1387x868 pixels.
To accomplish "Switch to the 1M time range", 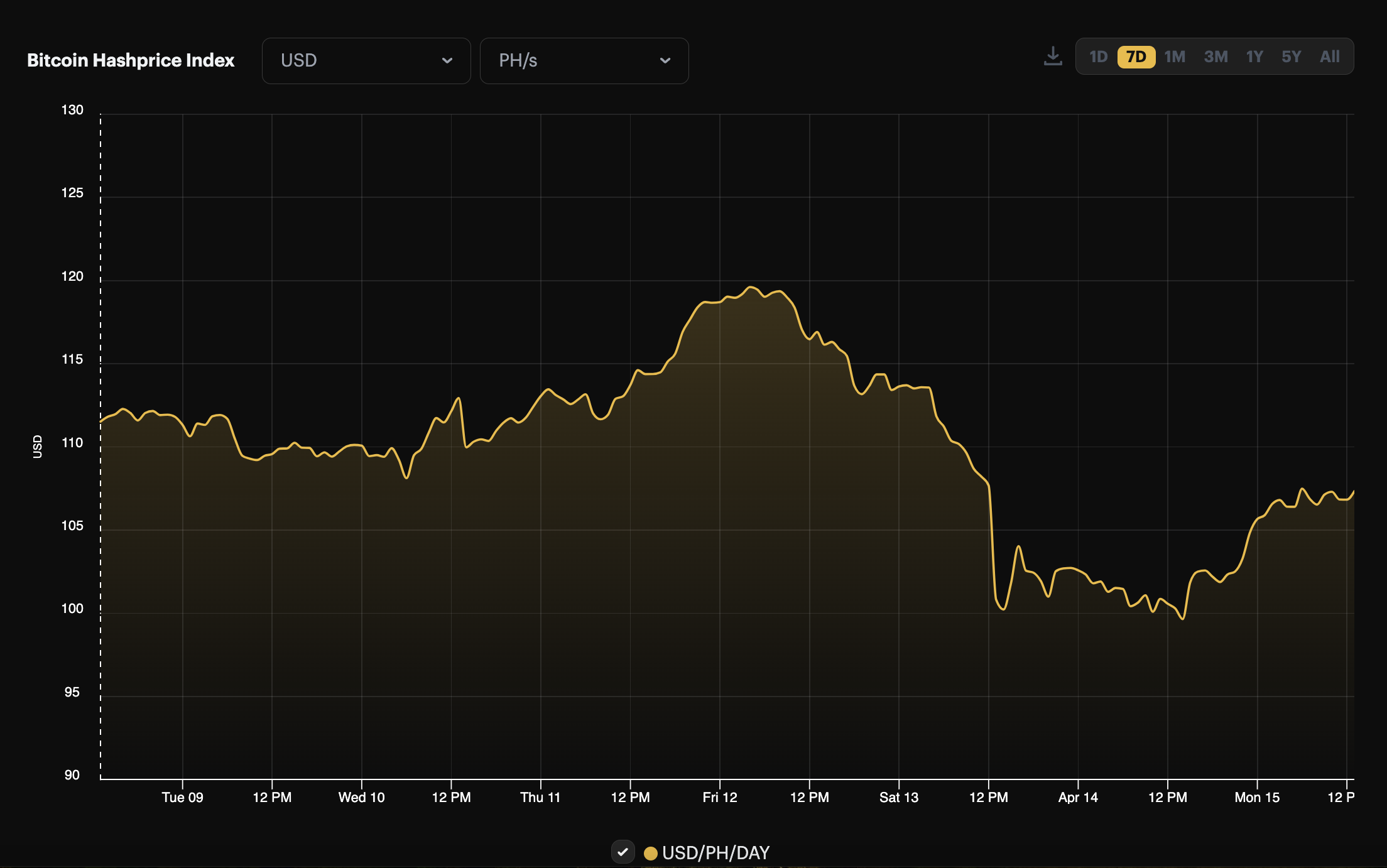I will 1174,56.
